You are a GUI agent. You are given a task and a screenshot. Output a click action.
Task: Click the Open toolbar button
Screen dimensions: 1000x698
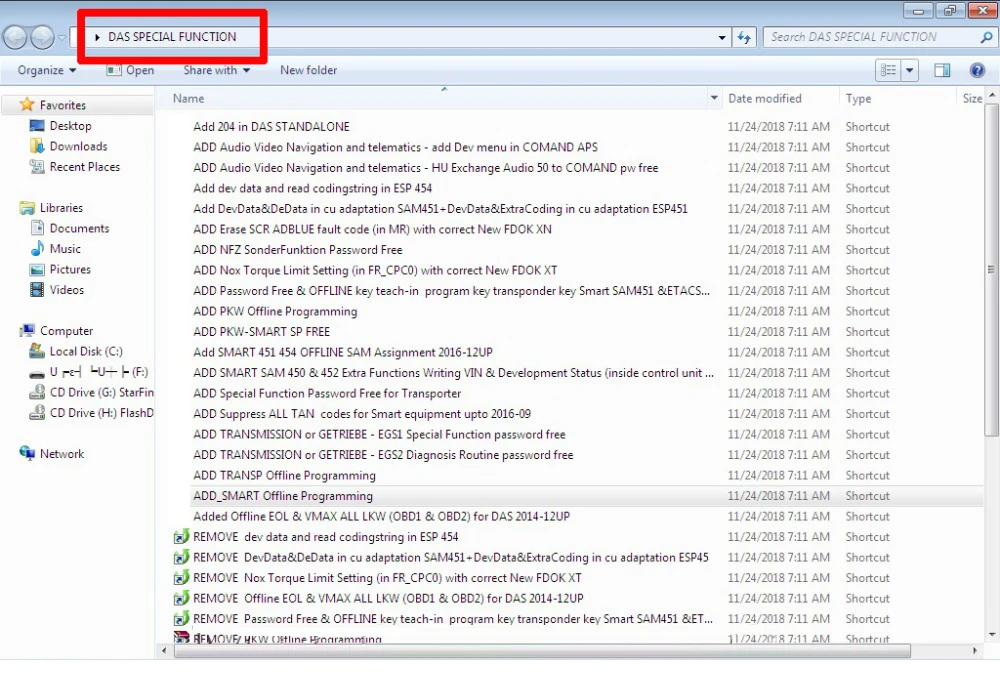tap(130, 70)
